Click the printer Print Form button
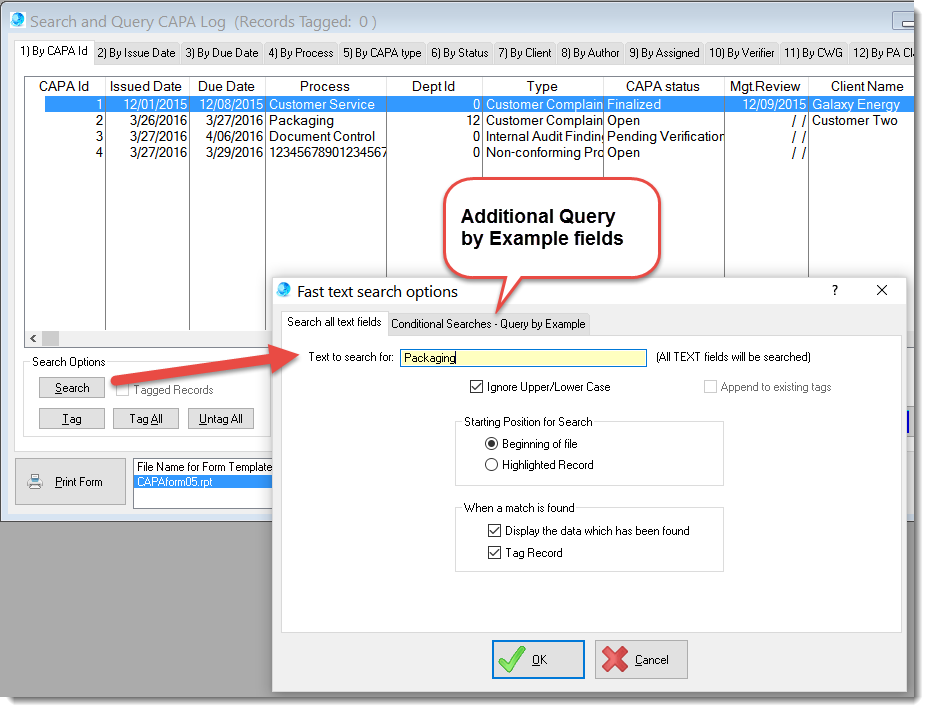The height and width of the screenshot is (712, 929). click(x=70, y=482)
